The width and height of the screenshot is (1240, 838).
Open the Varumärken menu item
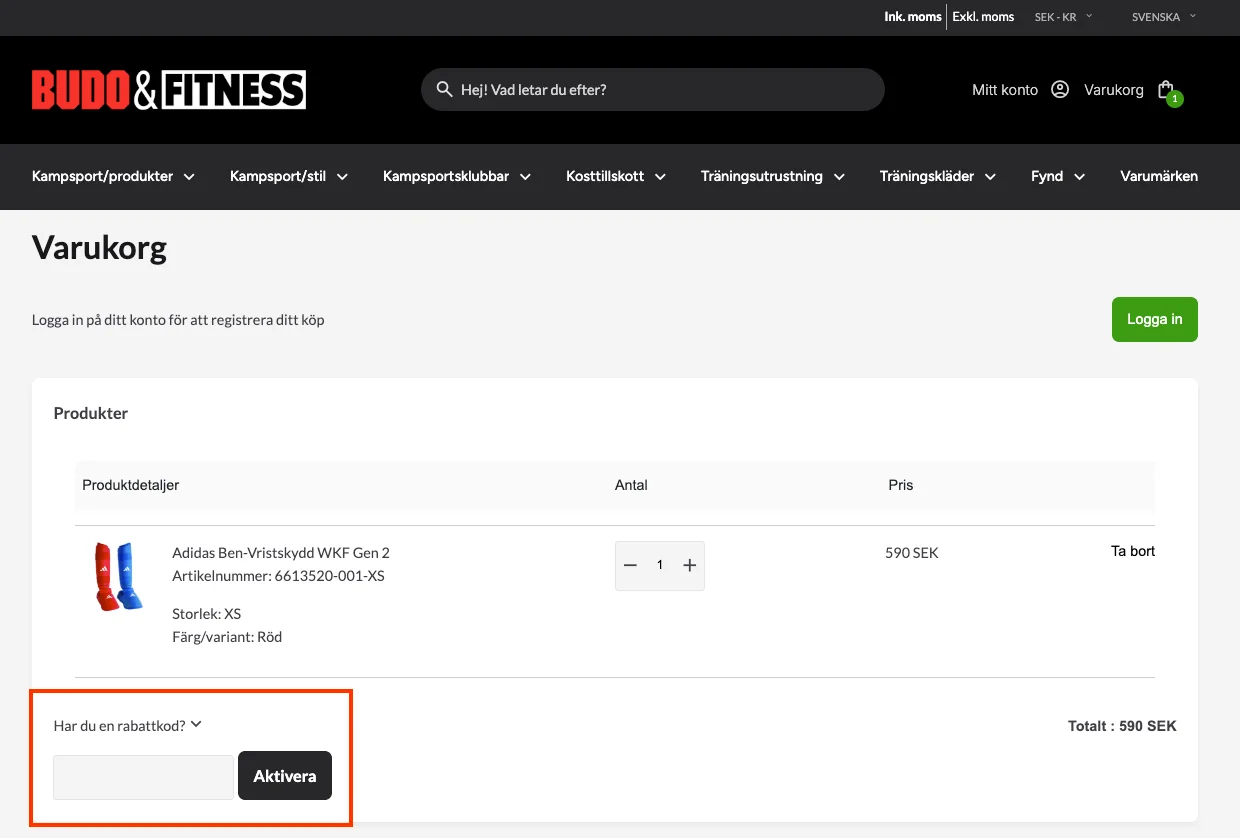[x=1158, y=177]
